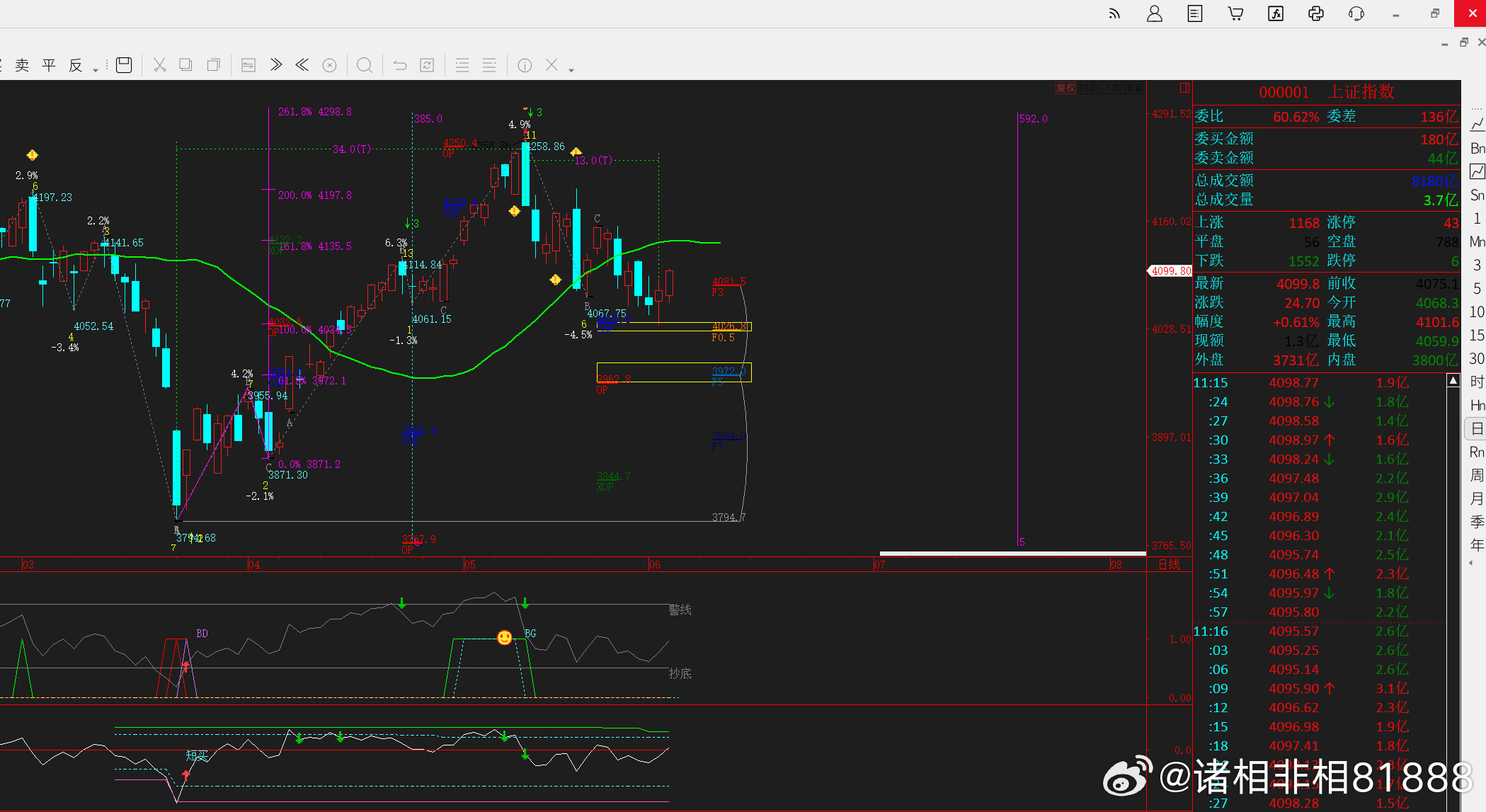The image size is (1486, 812).
Task: Click the 平 close-position menu button
Action: point(49,65)
